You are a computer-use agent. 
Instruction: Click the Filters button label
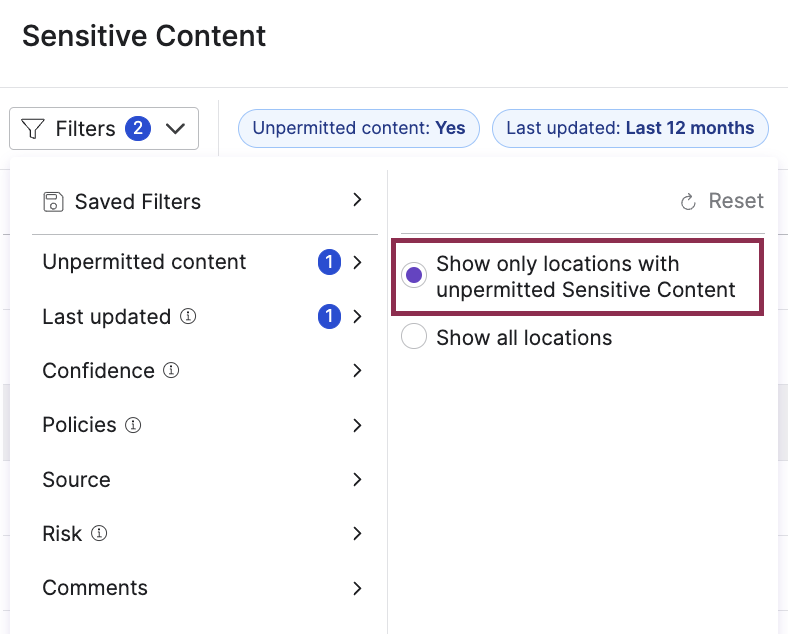(85, 129)
